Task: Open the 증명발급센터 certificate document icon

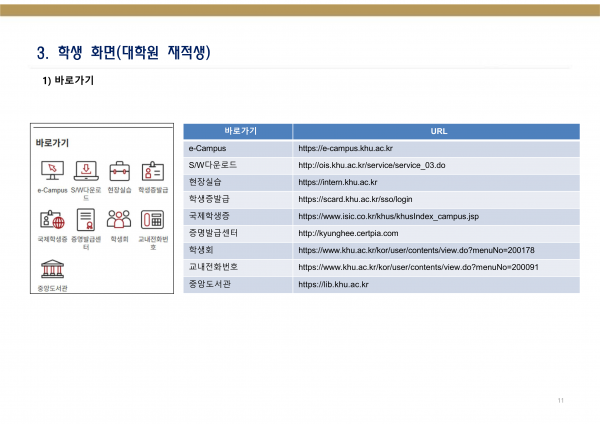Action: click(86, 220)
